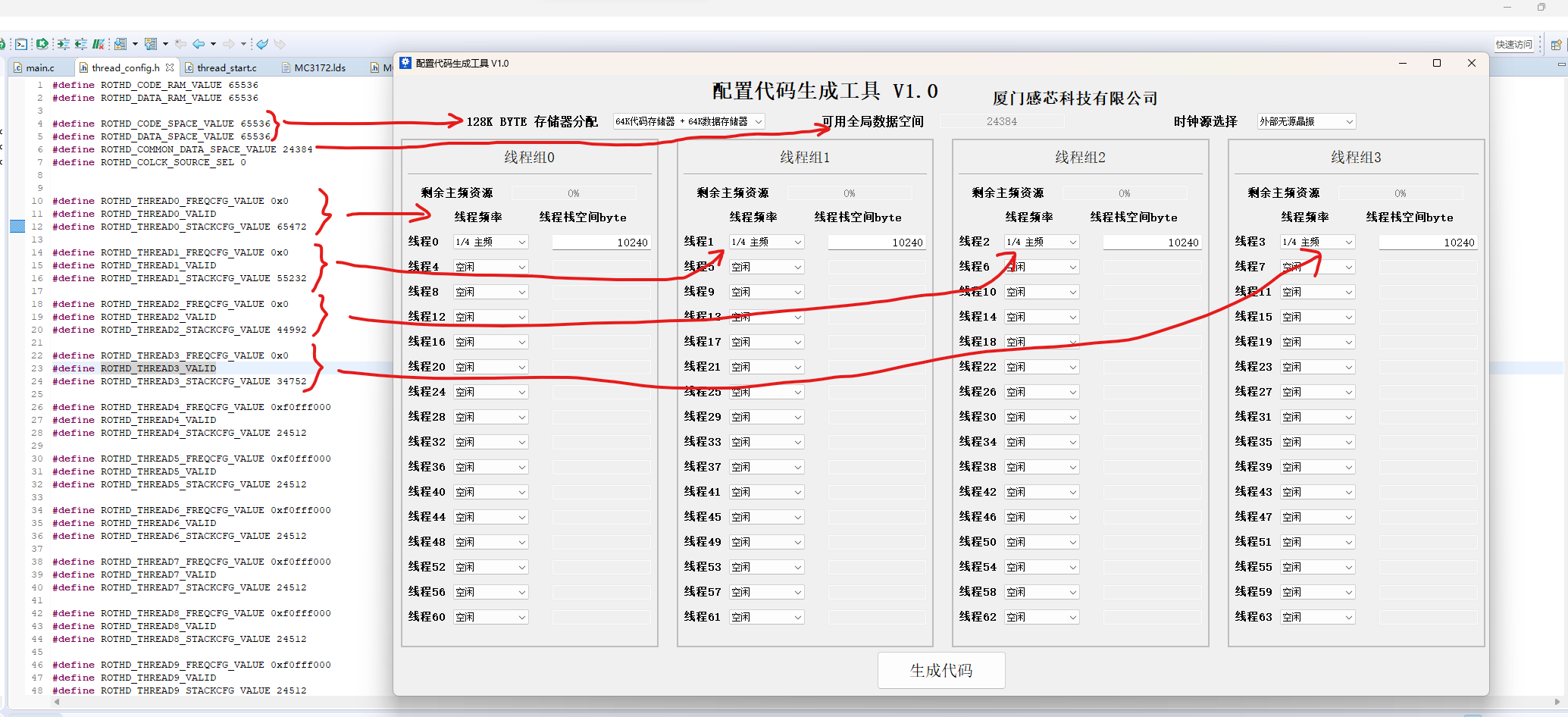Edit 线程1 stack space field 10240
1568x717 pixels.
point(877,243)
